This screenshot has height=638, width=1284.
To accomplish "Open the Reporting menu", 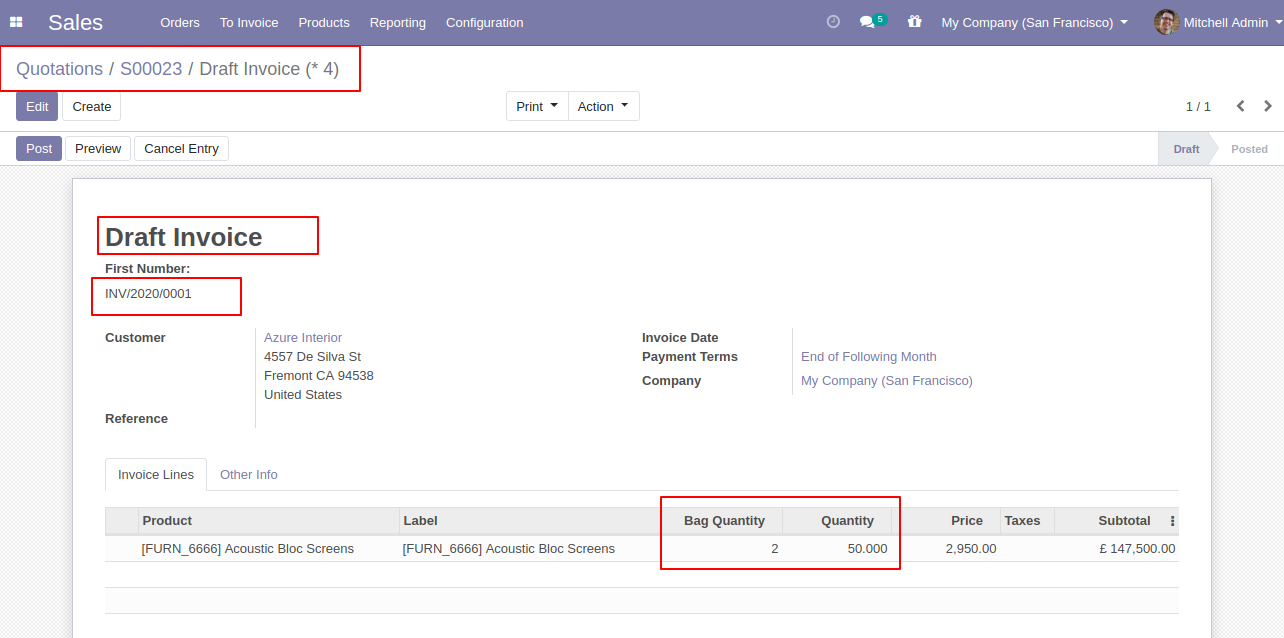I will coord(397,22).
